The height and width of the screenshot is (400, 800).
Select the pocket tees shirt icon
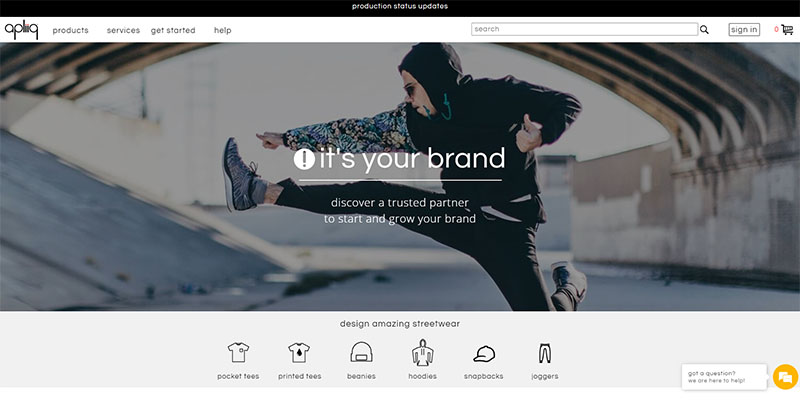pyautogui.click(x=238, y=353)
